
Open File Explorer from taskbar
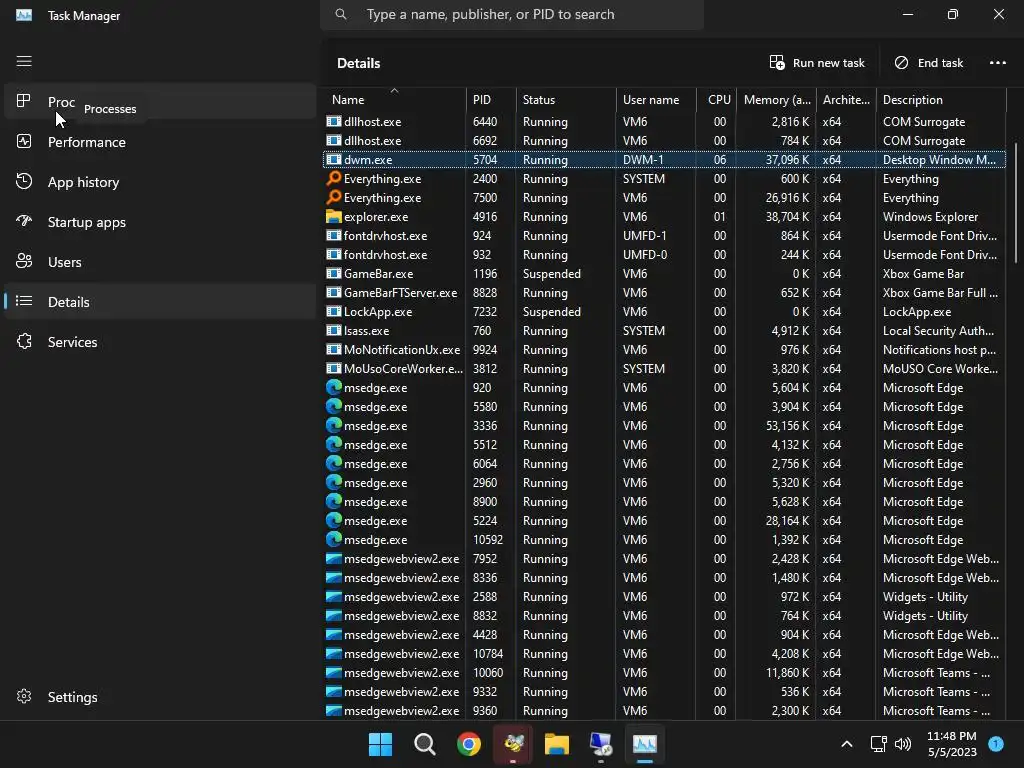click(557, 744)
